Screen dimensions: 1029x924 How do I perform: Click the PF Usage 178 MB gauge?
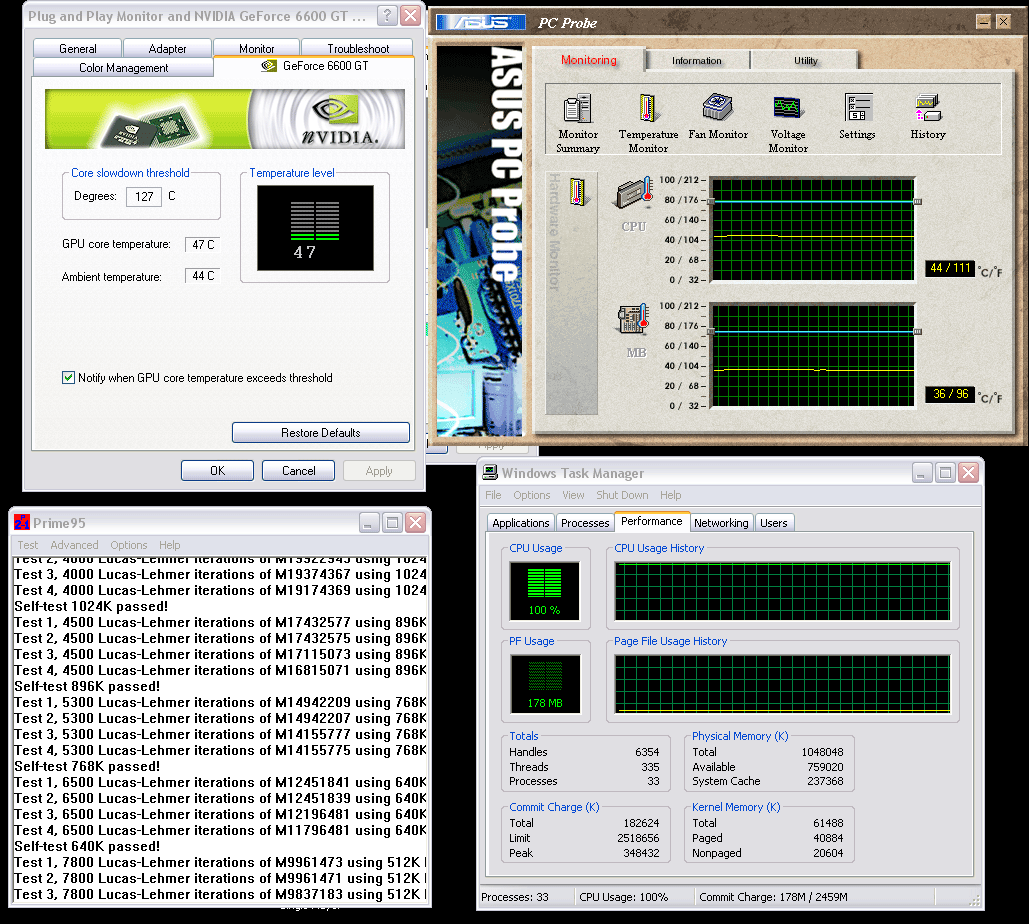pos(545,684)
